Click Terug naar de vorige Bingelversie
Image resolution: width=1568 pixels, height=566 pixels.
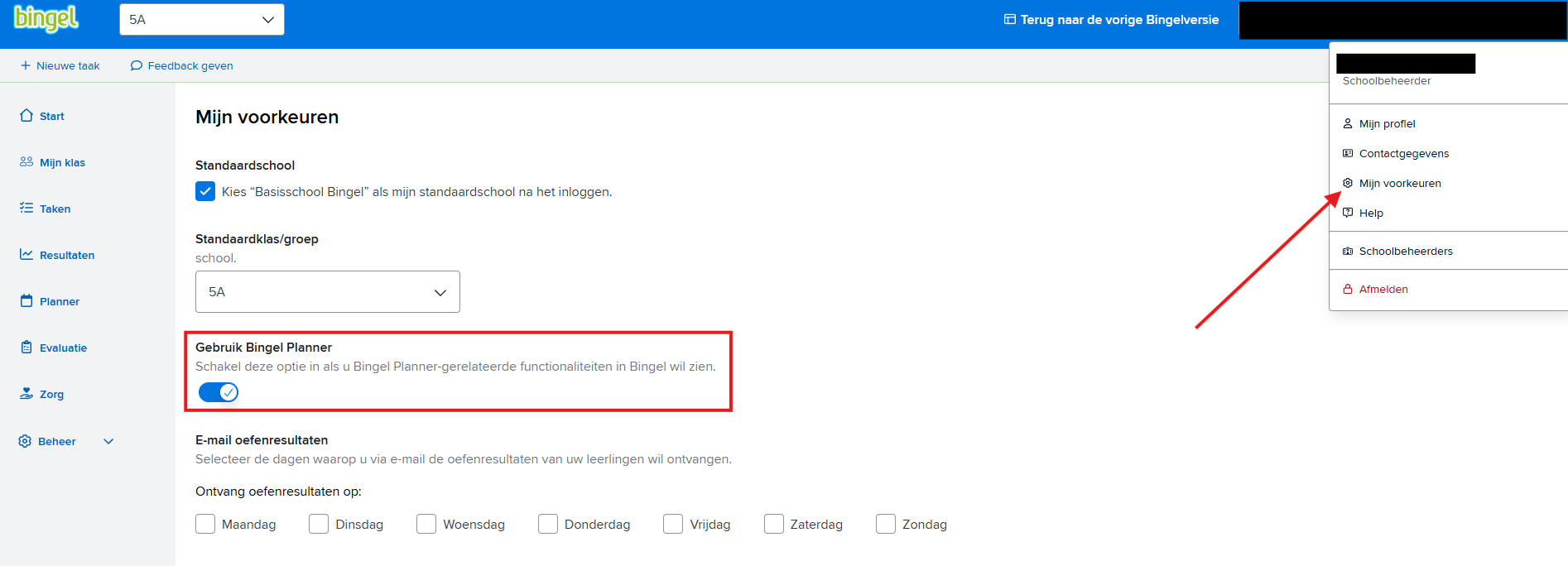[x=1111, y=20]
